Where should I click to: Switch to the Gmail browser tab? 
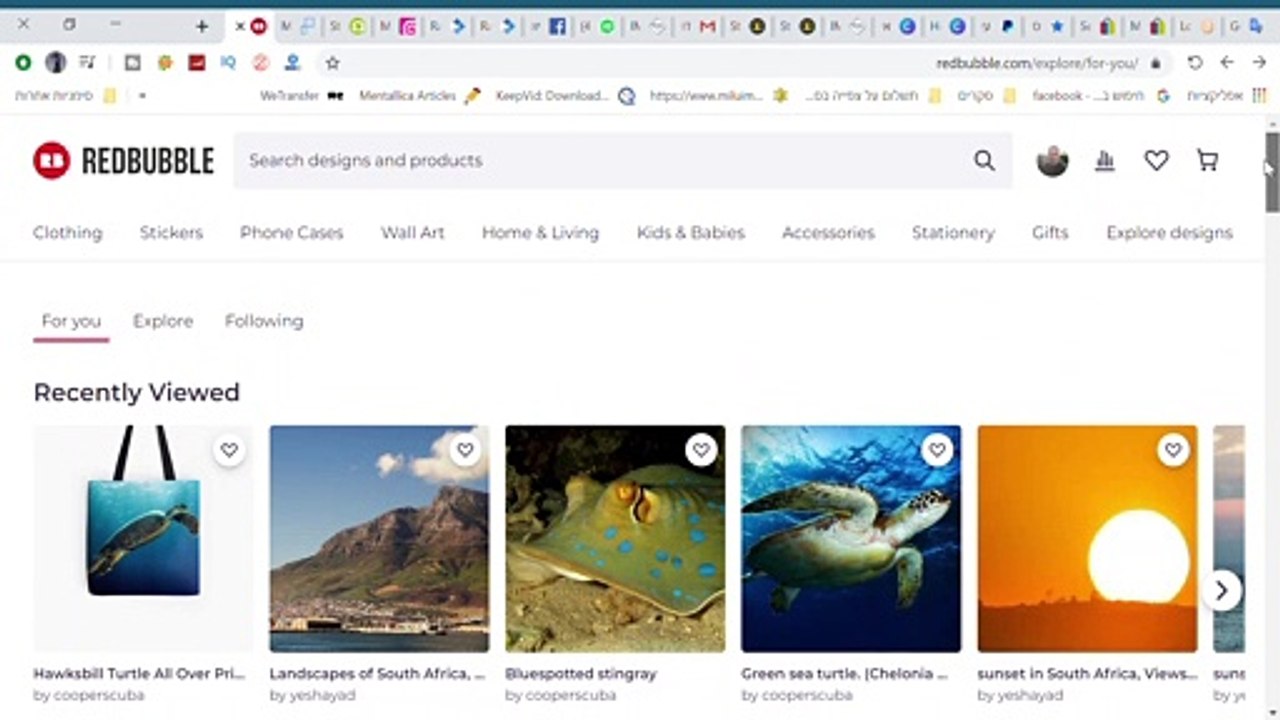708,27
